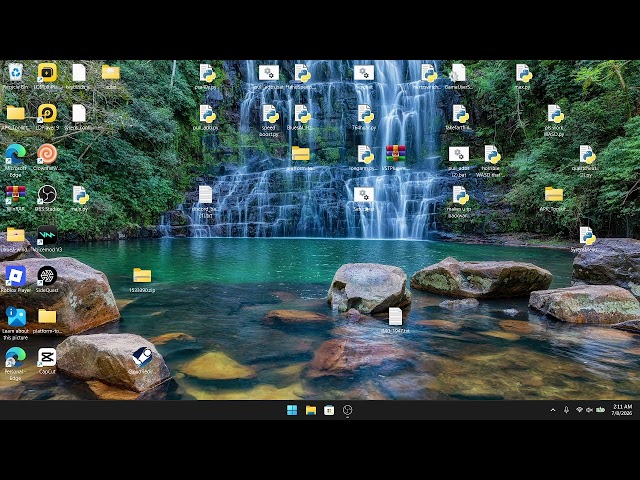Expand the hidden system tray icons
The image size is (640, 480).
(553, 410)
